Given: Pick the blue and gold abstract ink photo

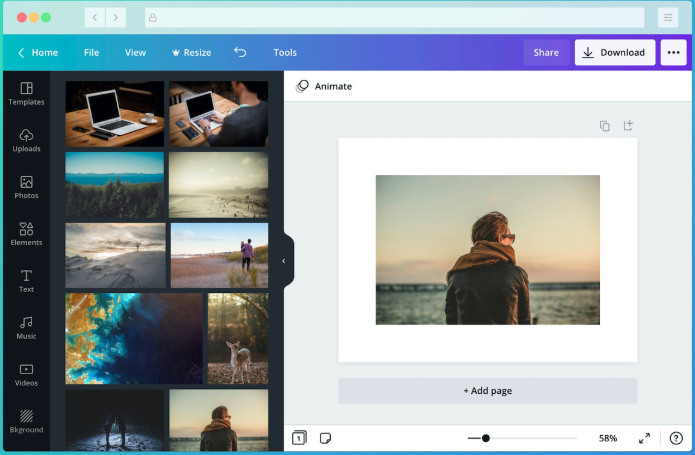Looking at the screenshot, I should point(134,338).
